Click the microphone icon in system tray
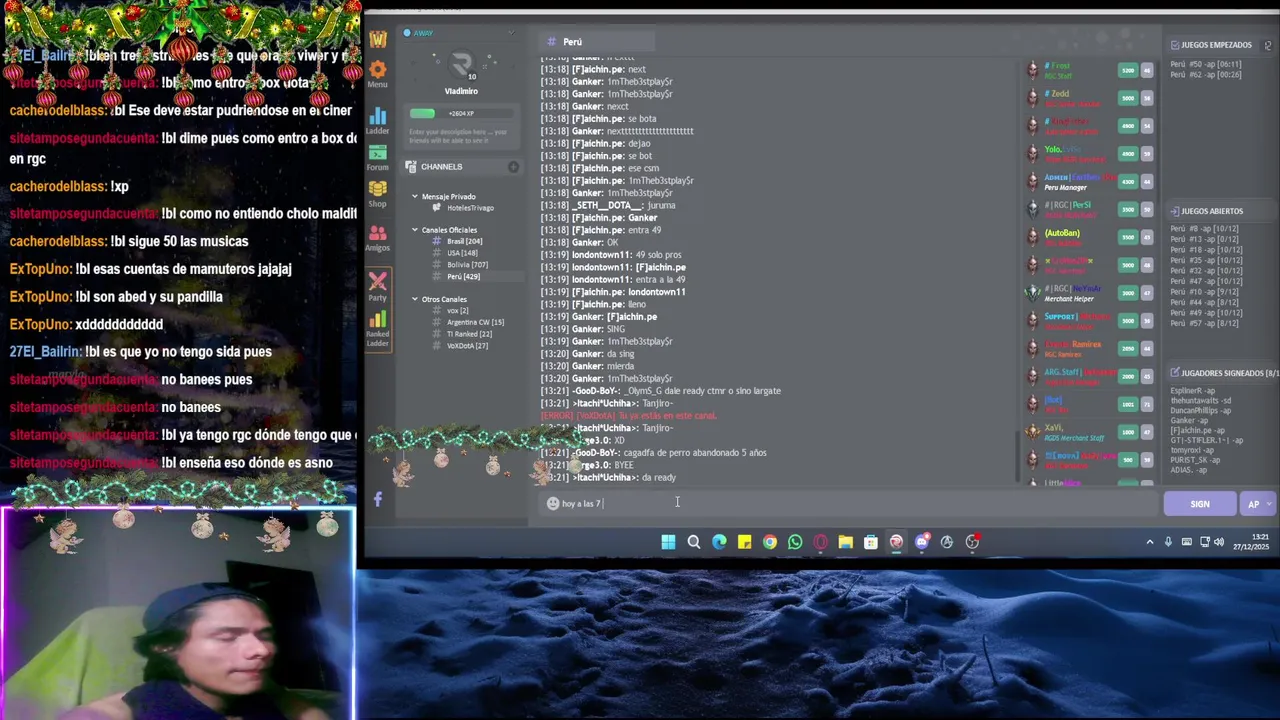Screen dimensions: 1280x720 [1168, 542]
